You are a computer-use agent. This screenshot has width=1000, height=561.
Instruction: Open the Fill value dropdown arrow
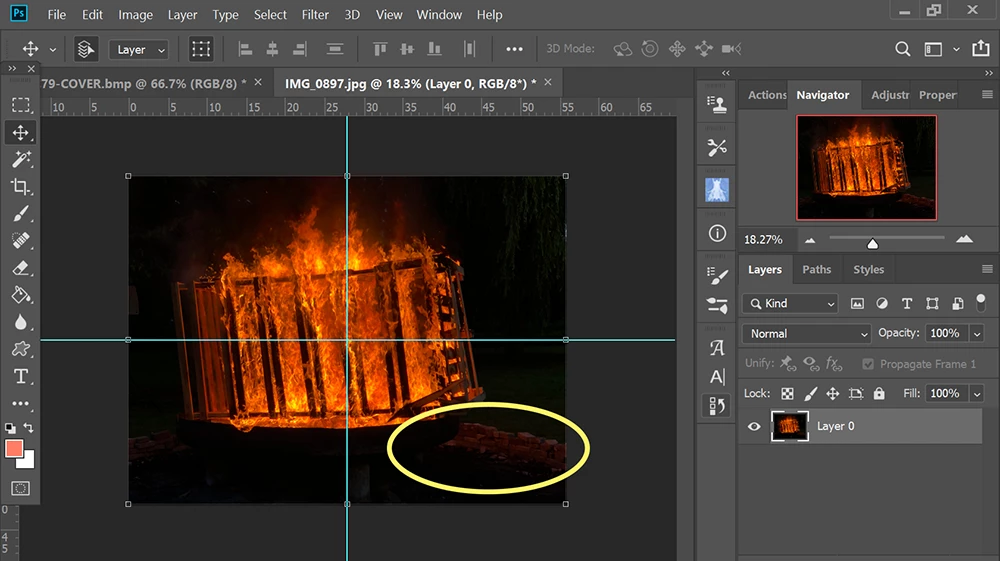[x=976, y=393]
